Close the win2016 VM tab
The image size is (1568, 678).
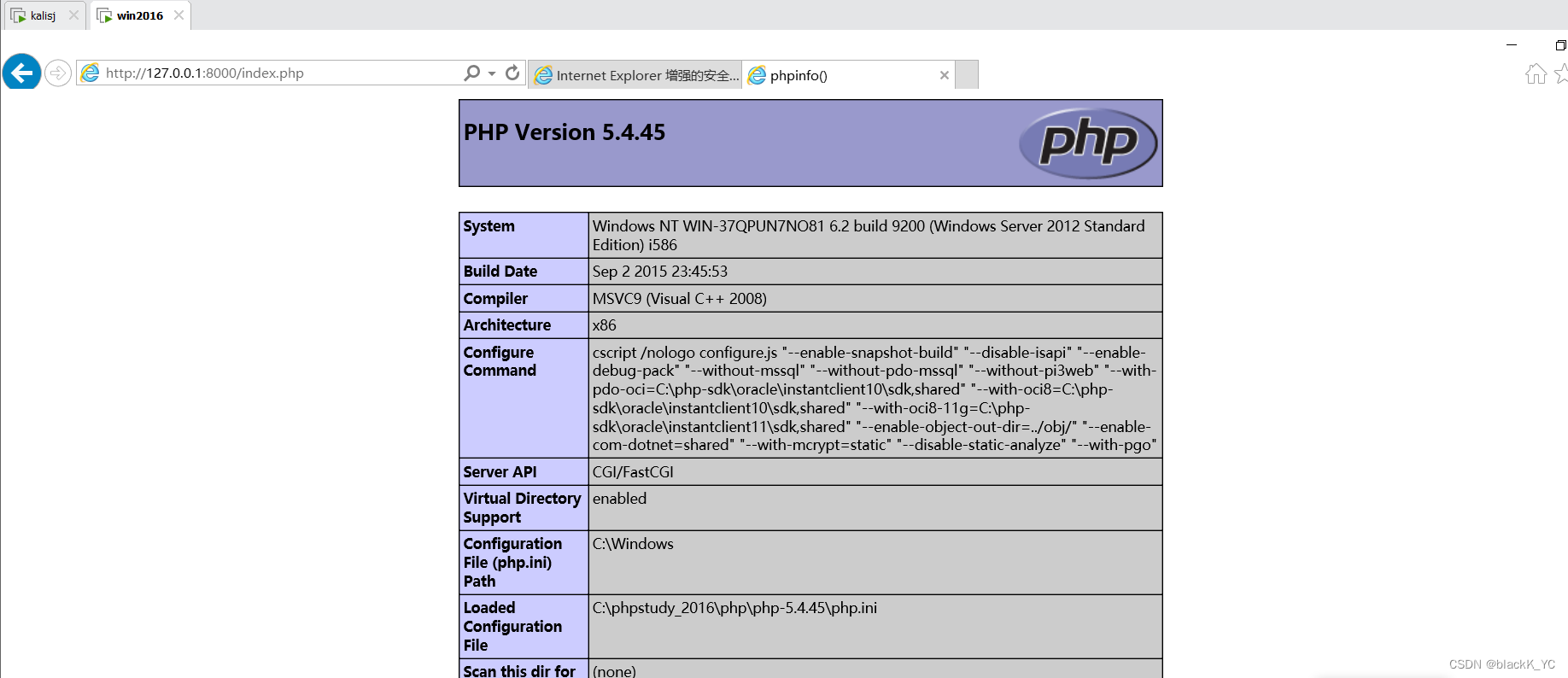point(178,15)
